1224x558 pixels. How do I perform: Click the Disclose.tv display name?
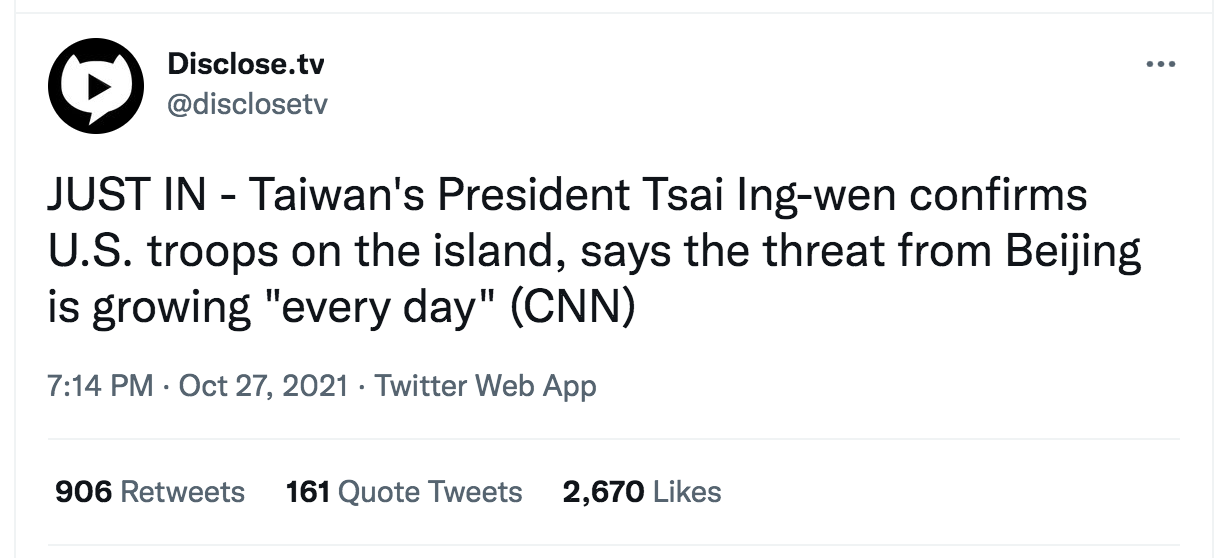point(246,65)
